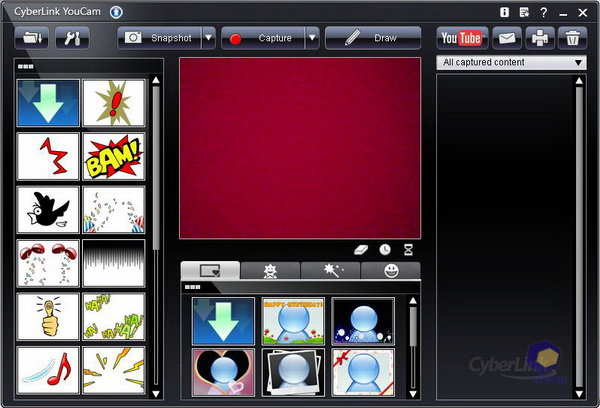The image size is (600, 408).
Task: Select the BAM! comic effect thumbnail
Action: click(113, 156)
